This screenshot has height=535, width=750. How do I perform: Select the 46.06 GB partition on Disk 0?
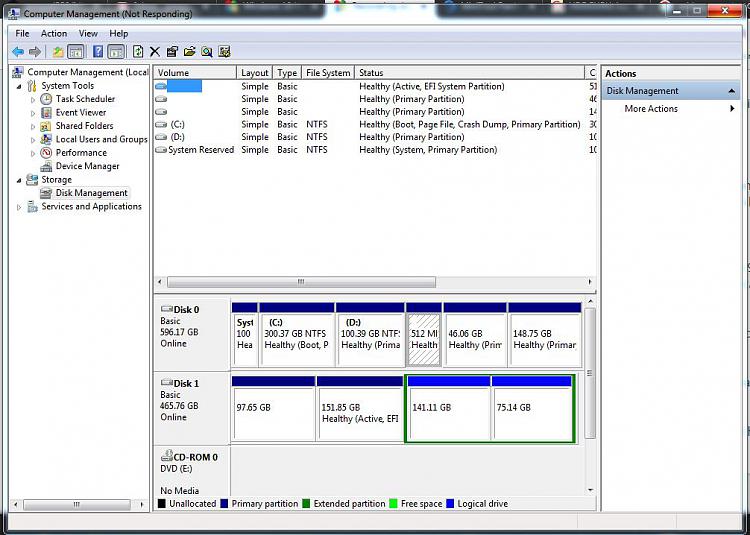475,334
